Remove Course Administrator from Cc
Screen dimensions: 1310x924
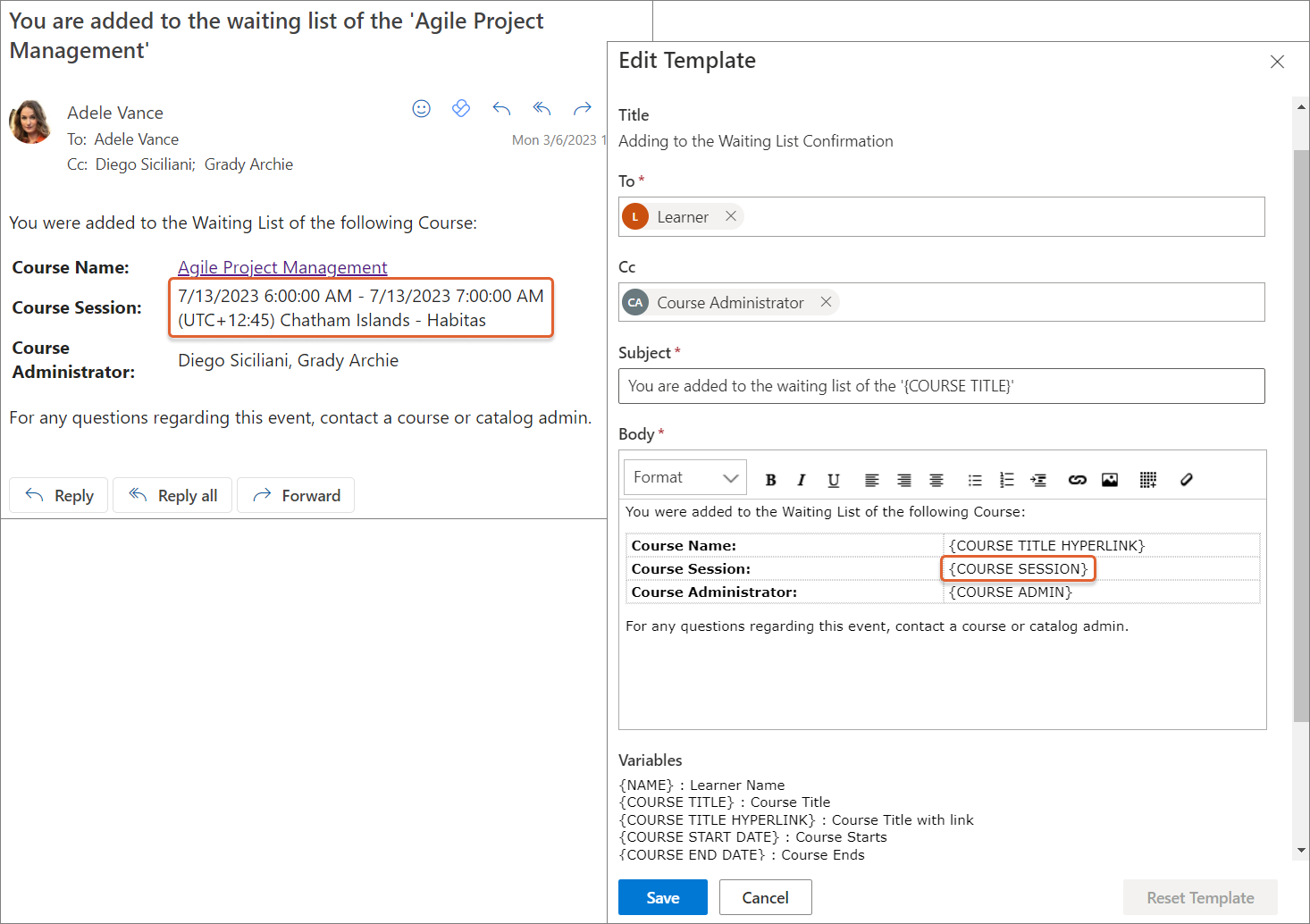tap(827, 302)
